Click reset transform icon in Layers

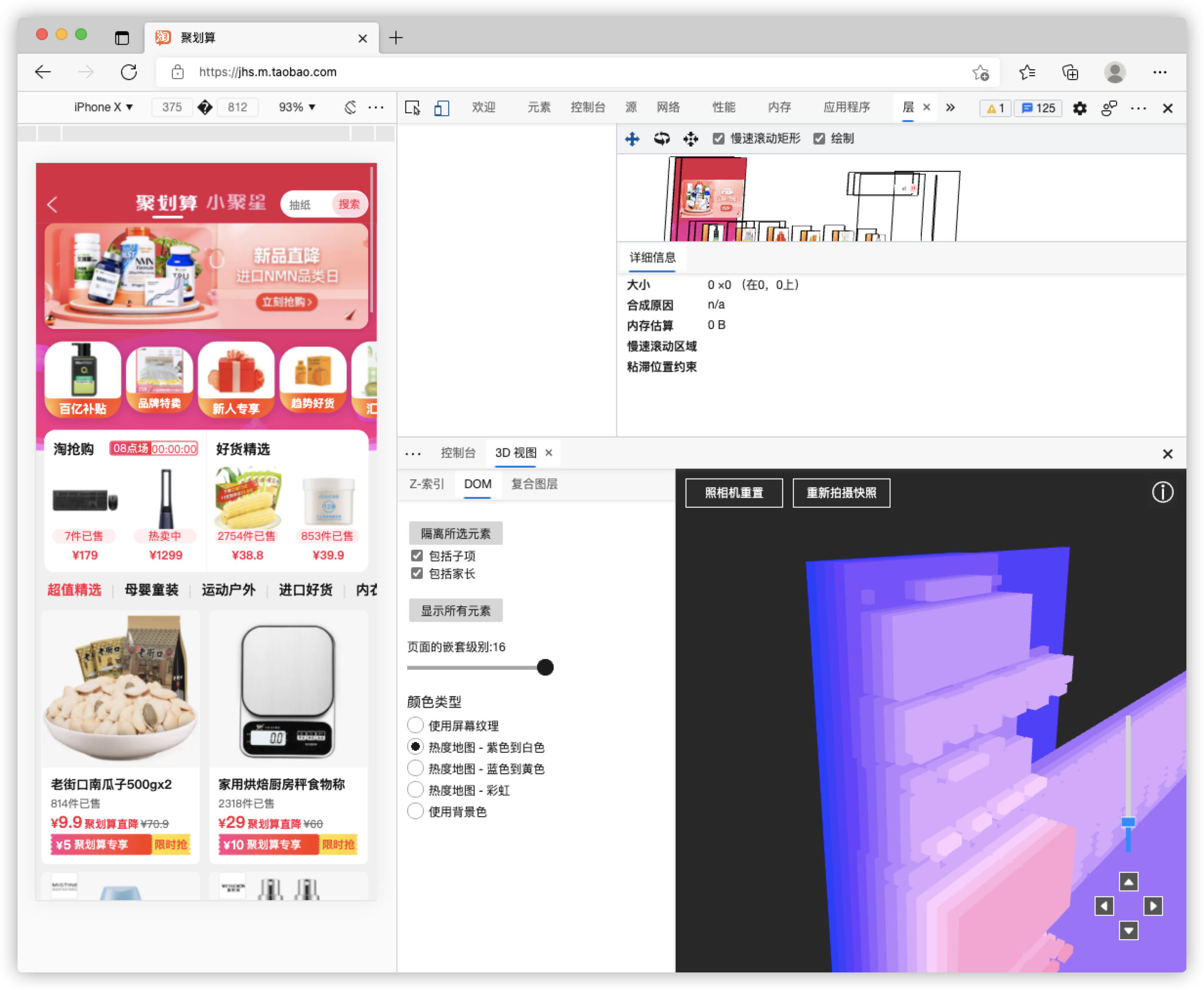691,139
